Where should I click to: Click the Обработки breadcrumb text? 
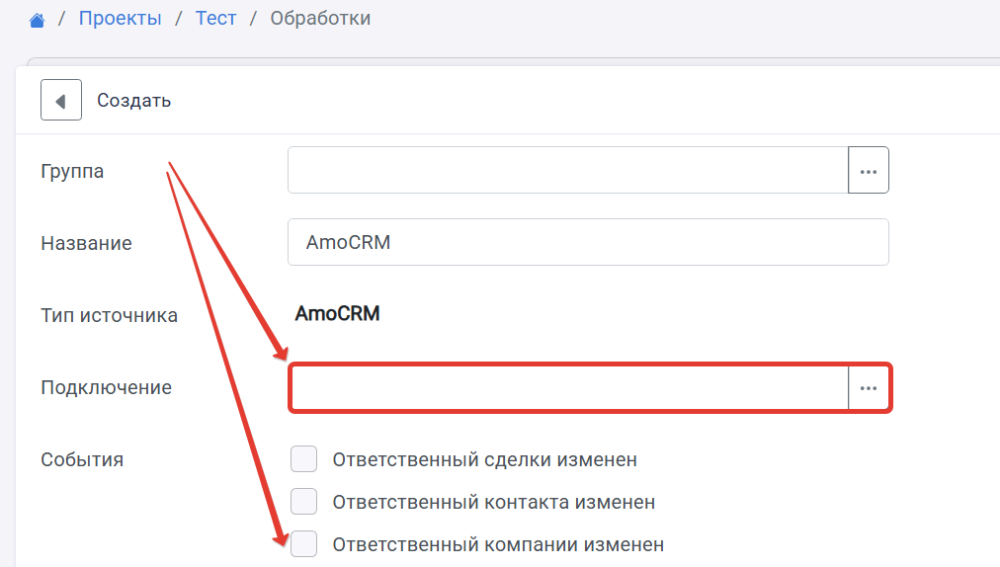click(x=320, y=18)
